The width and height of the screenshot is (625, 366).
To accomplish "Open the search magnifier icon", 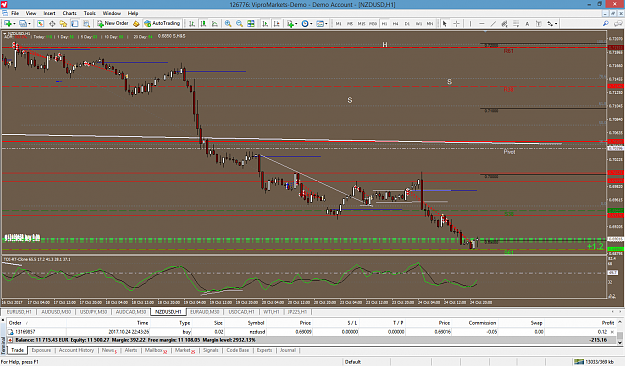I will (x=606, y=24).
